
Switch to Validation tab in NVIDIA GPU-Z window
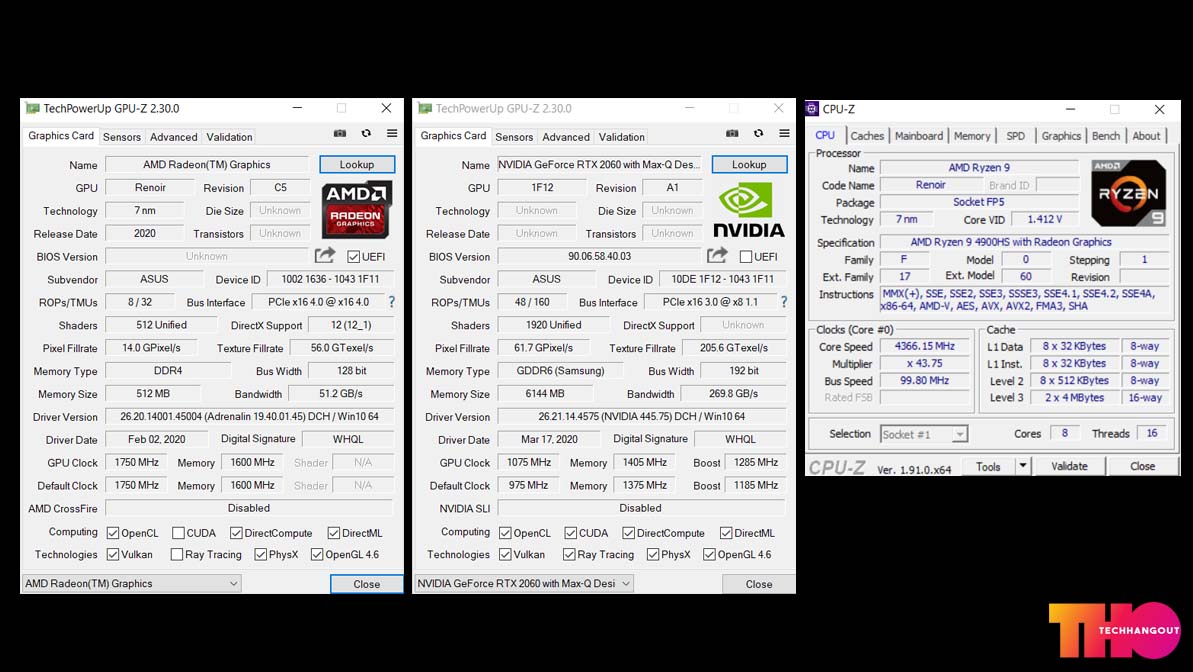[622, 137]
